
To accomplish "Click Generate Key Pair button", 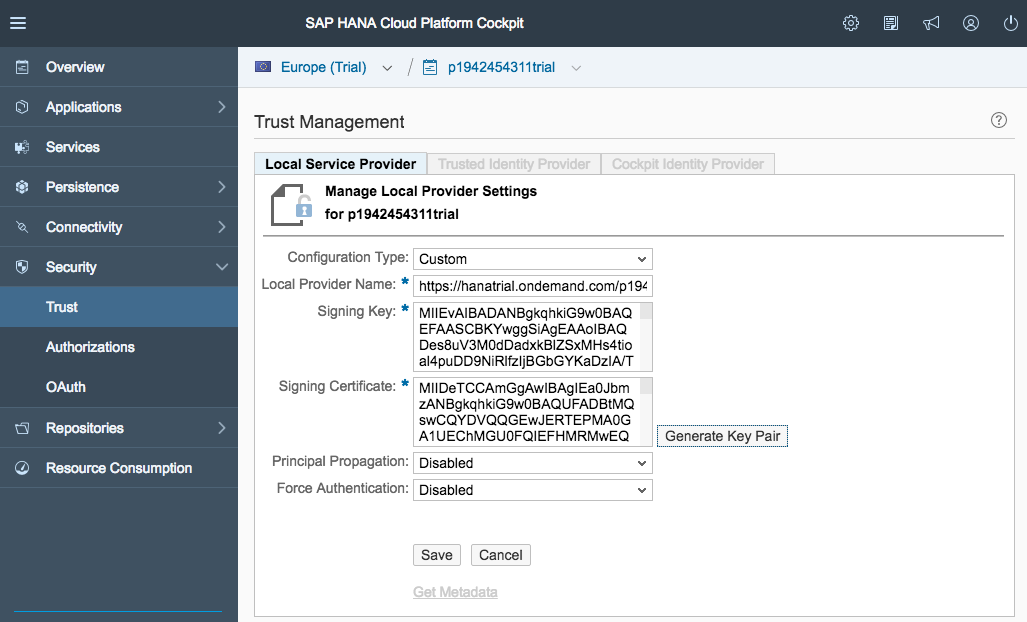I will [x=722, y=436].
